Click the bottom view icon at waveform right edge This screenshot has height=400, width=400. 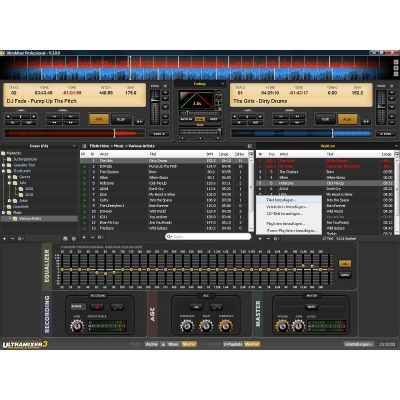[396, 74]
